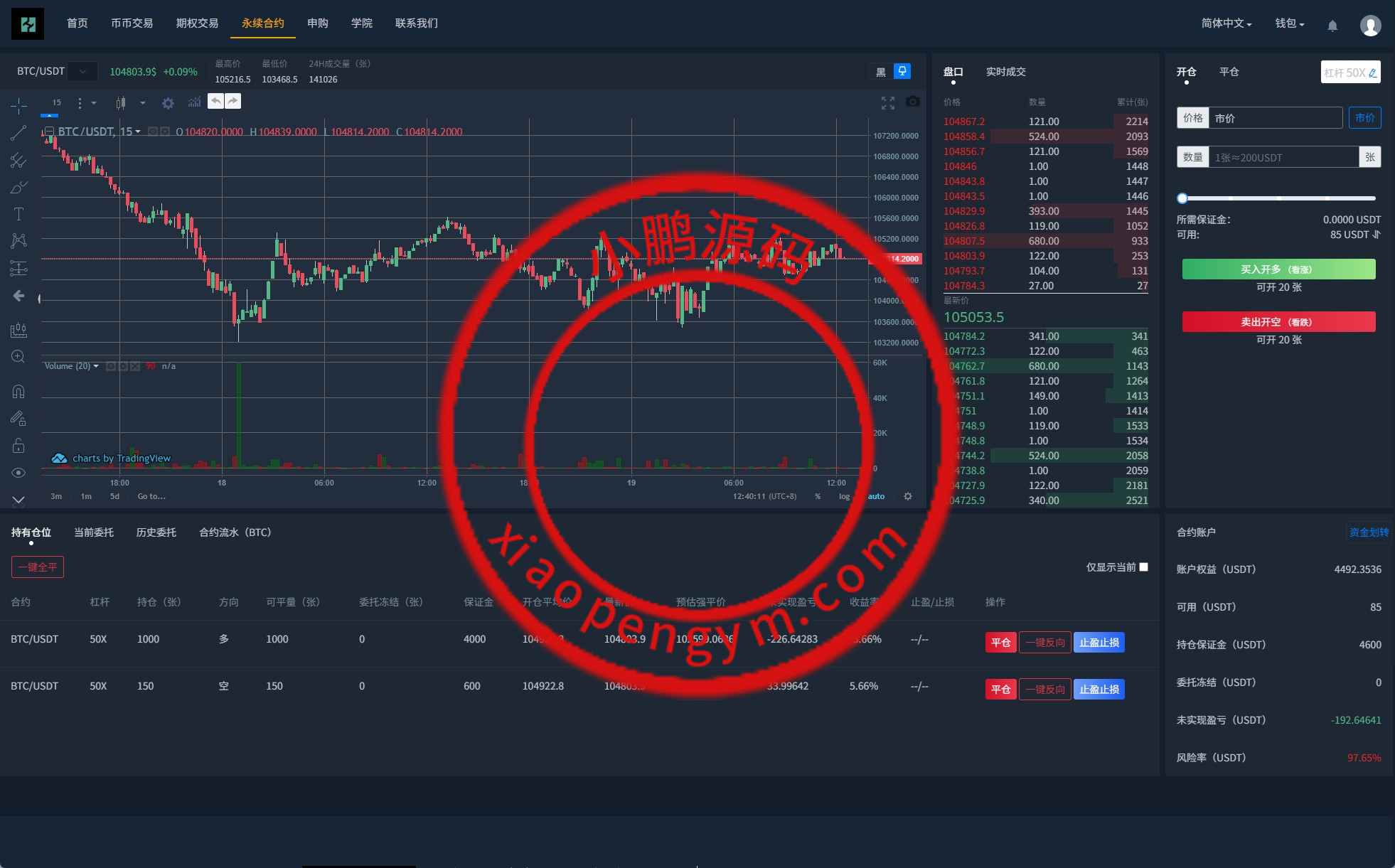Click 卖出开空 sell short button

click(1278, 322)
